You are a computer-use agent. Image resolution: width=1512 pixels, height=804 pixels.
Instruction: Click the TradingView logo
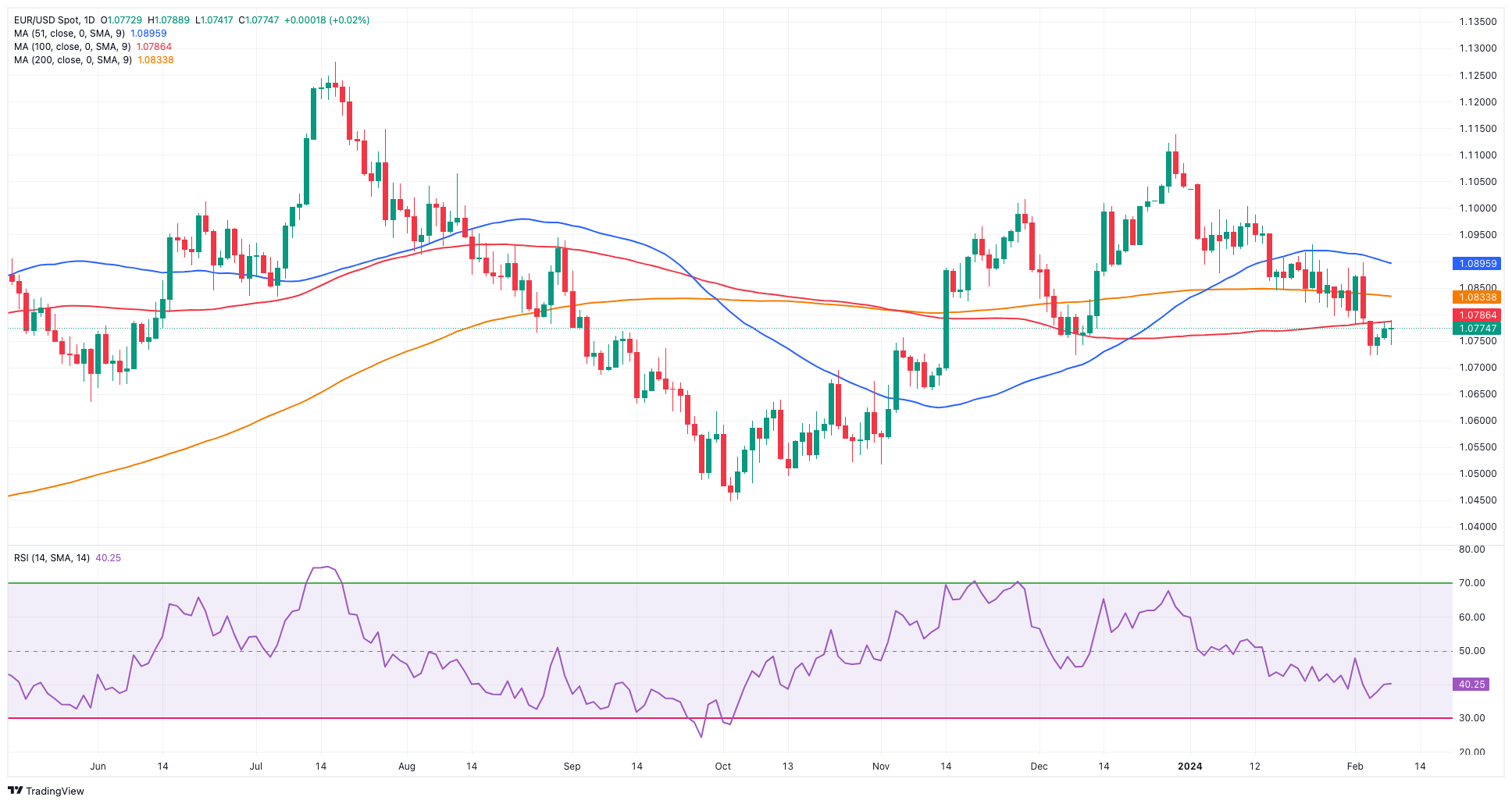[46, 791]
